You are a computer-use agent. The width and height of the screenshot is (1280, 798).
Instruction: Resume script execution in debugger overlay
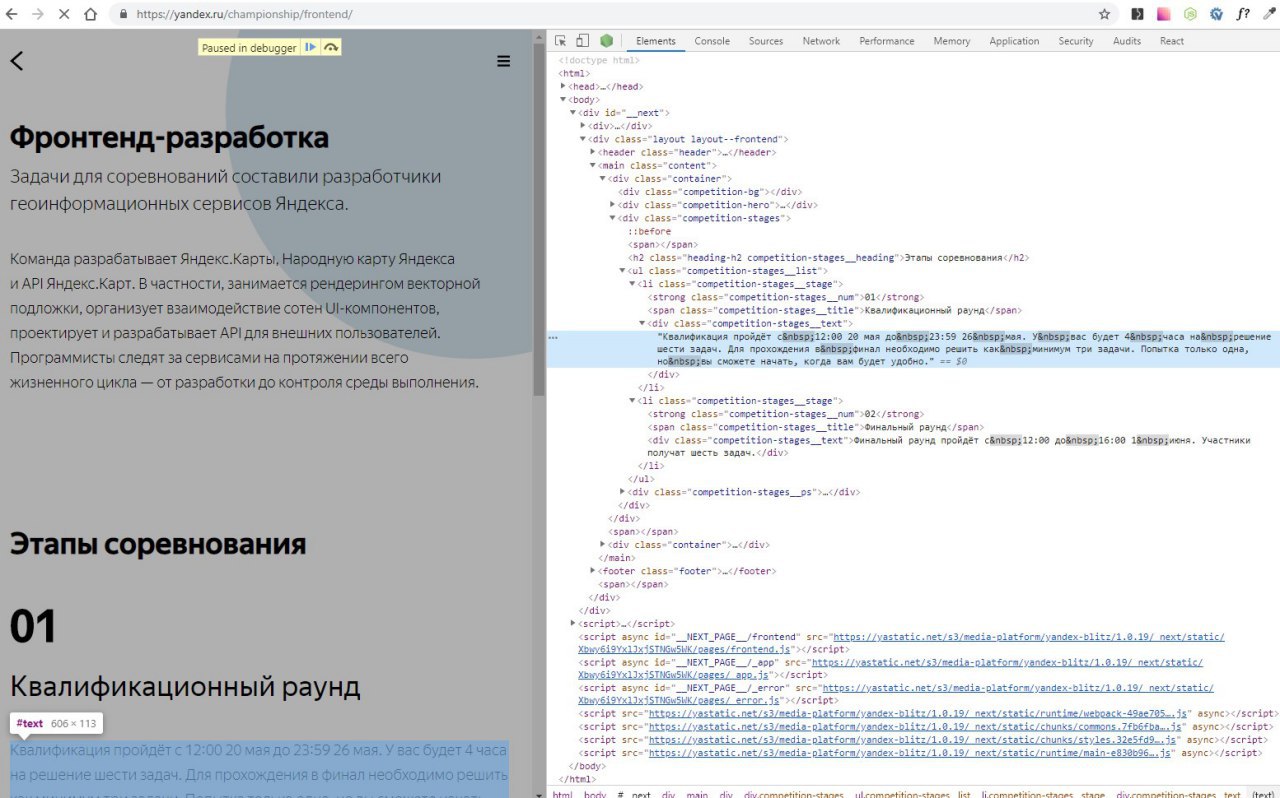tap(311, 47)
